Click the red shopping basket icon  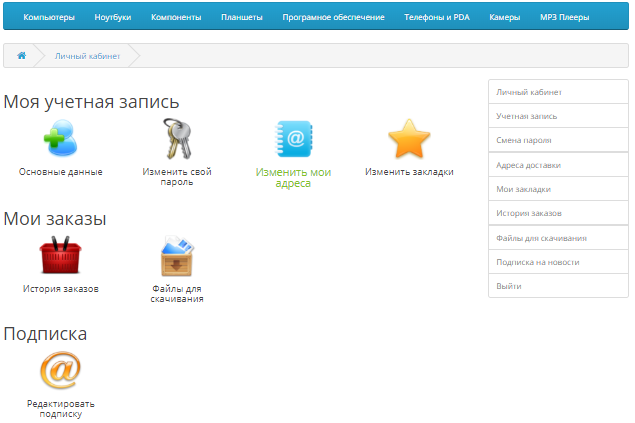(x=60, y=256)
